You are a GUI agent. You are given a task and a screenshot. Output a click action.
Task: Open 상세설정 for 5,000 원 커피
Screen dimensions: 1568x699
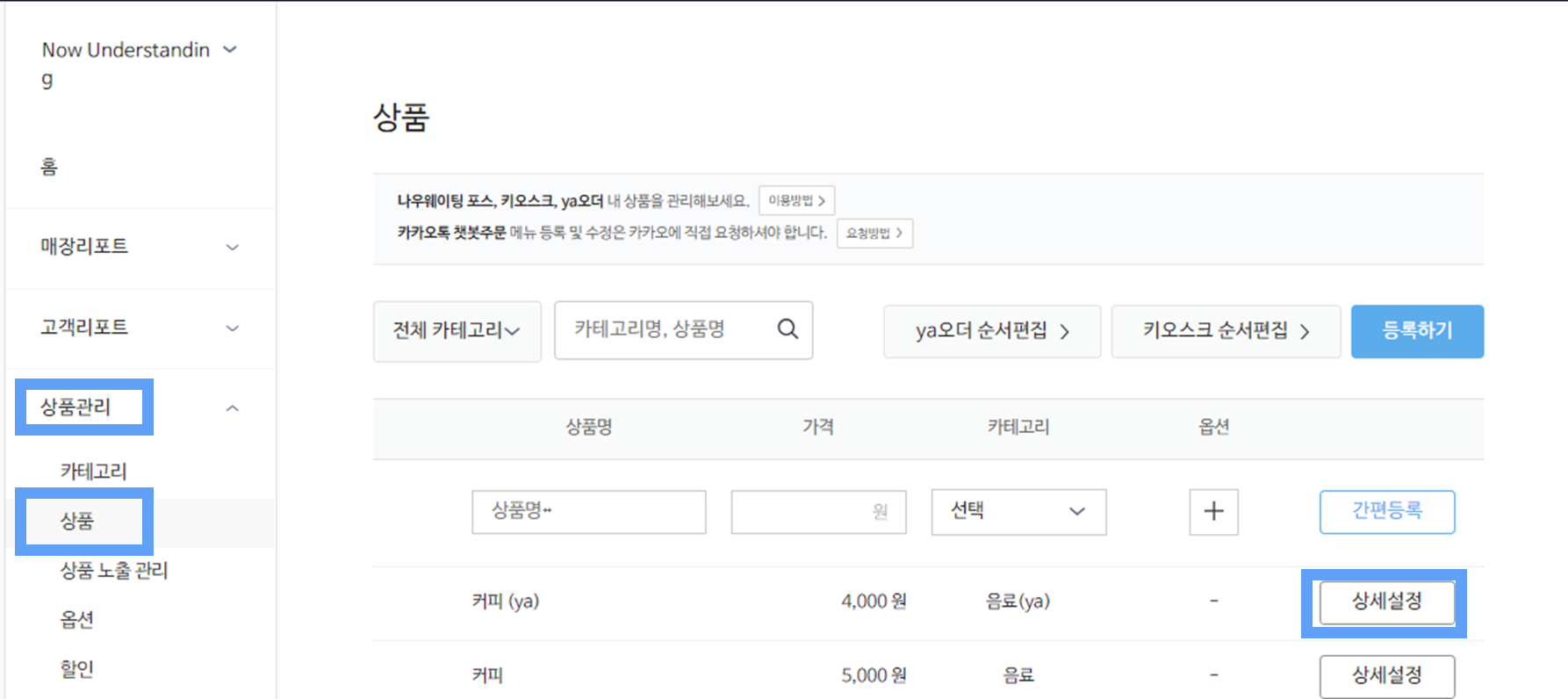tap(1387, 675)
